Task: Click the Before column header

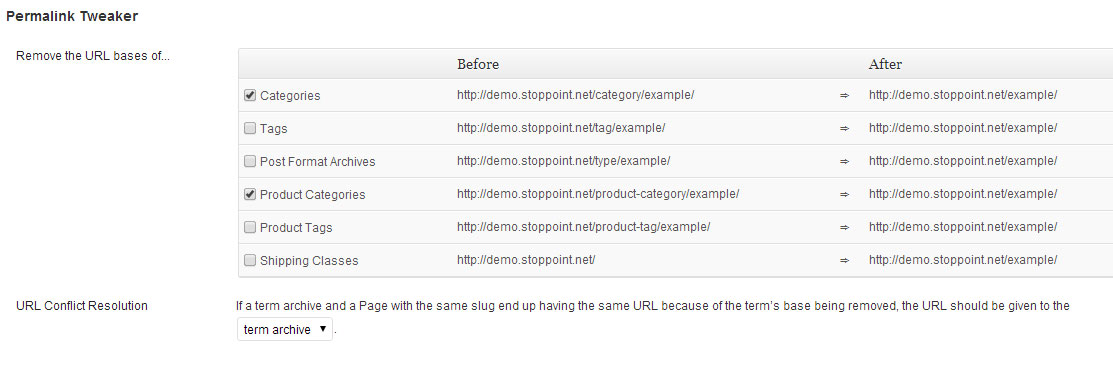Action: tap(478, 64)
